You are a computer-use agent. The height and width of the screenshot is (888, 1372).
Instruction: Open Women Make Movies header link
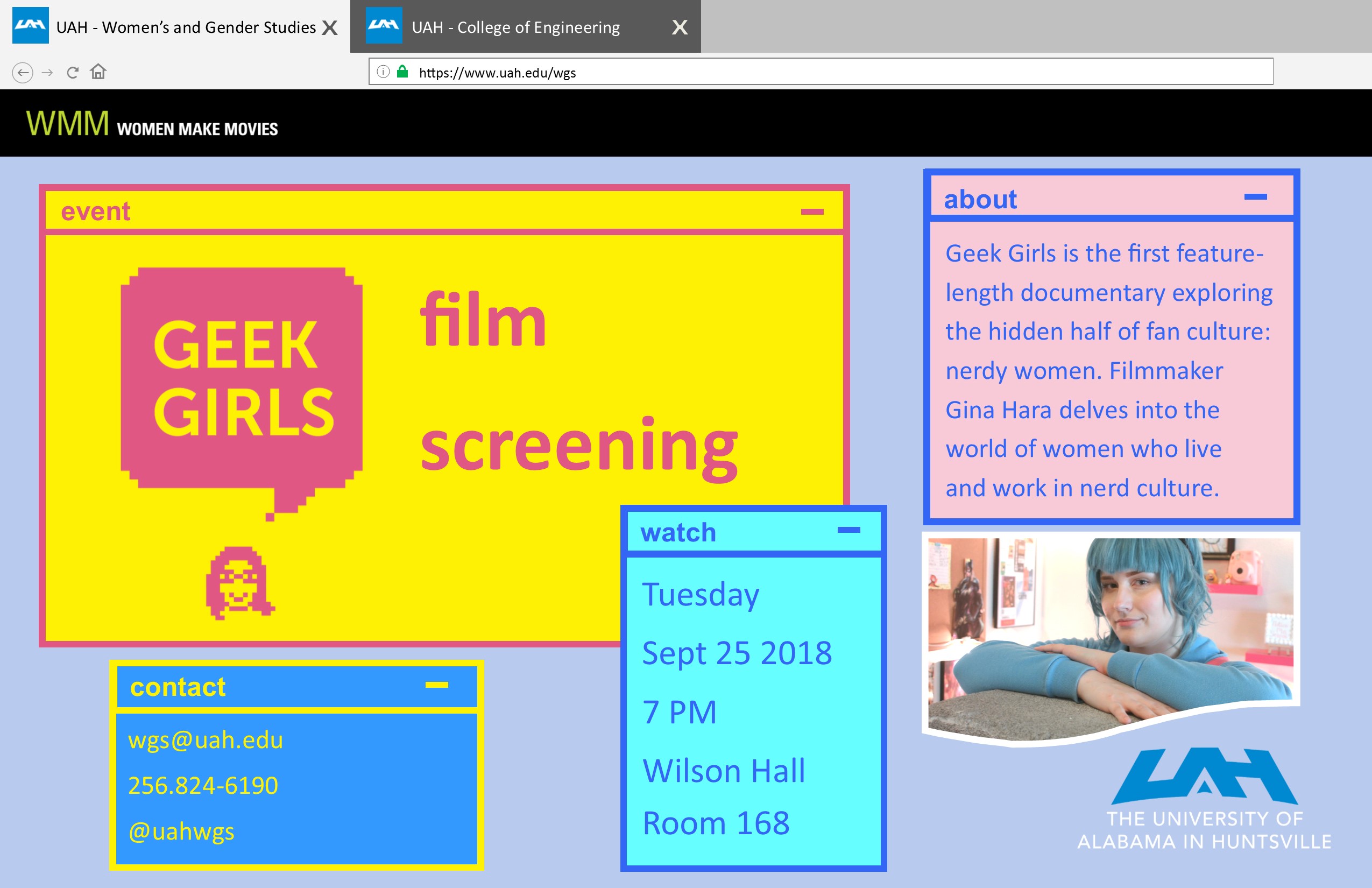coord(197,129)
